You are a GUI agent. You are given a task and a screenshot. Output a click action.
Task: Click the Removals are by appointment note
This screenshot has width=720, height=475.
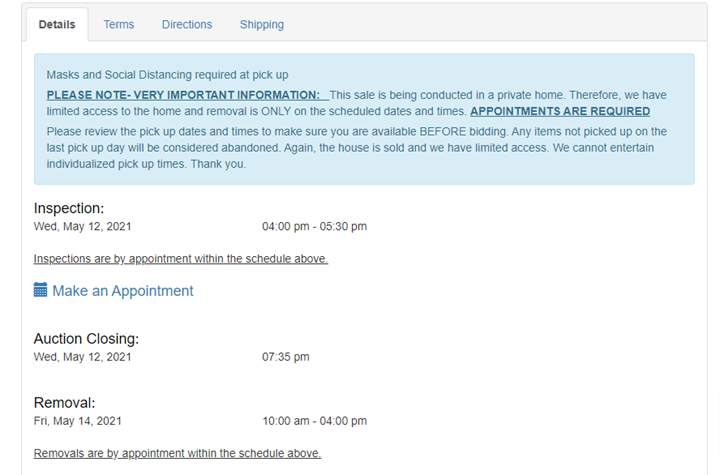(177, 453)
